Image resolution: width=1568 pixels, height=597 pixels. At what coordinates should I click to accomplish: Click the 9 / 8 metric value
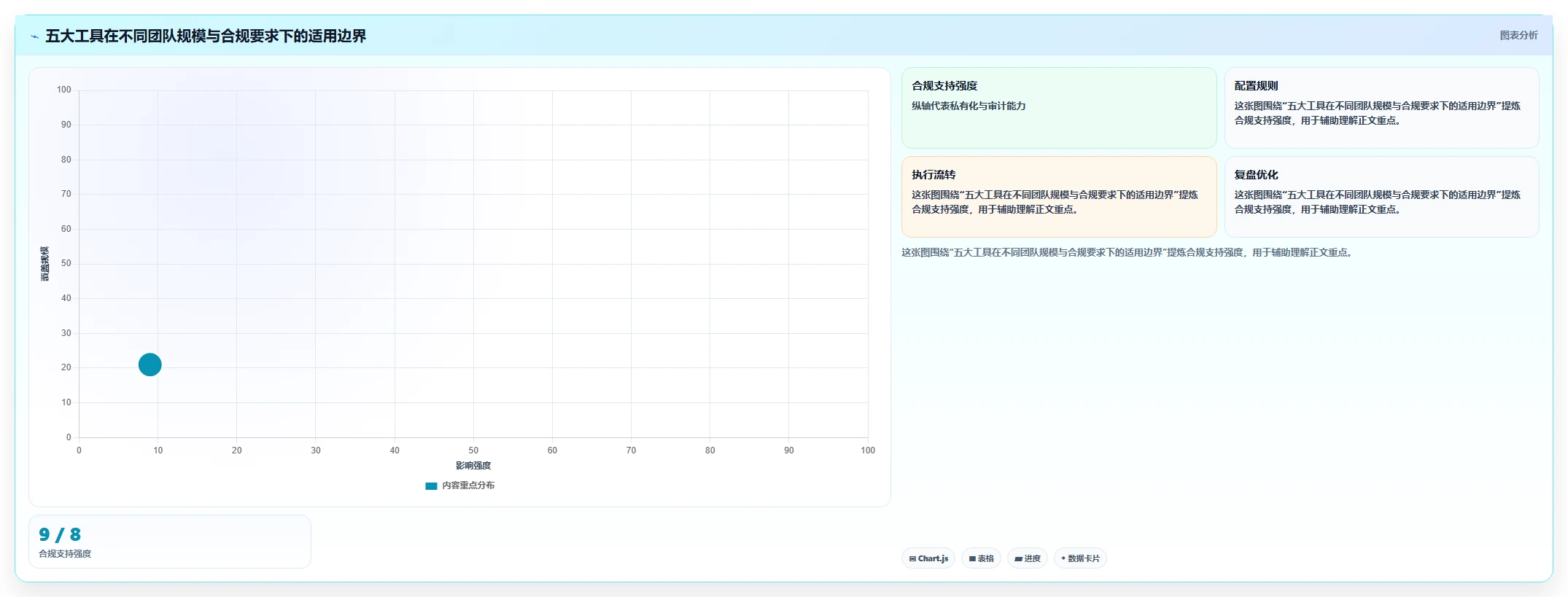coord(60,534)
